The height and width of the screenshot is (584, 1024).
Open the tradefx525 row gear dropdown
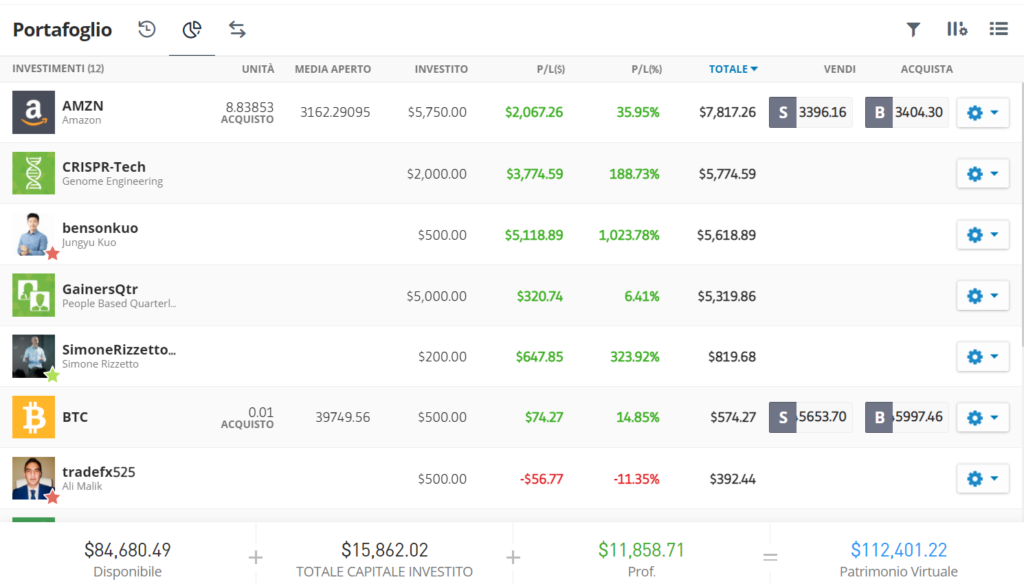983,478
